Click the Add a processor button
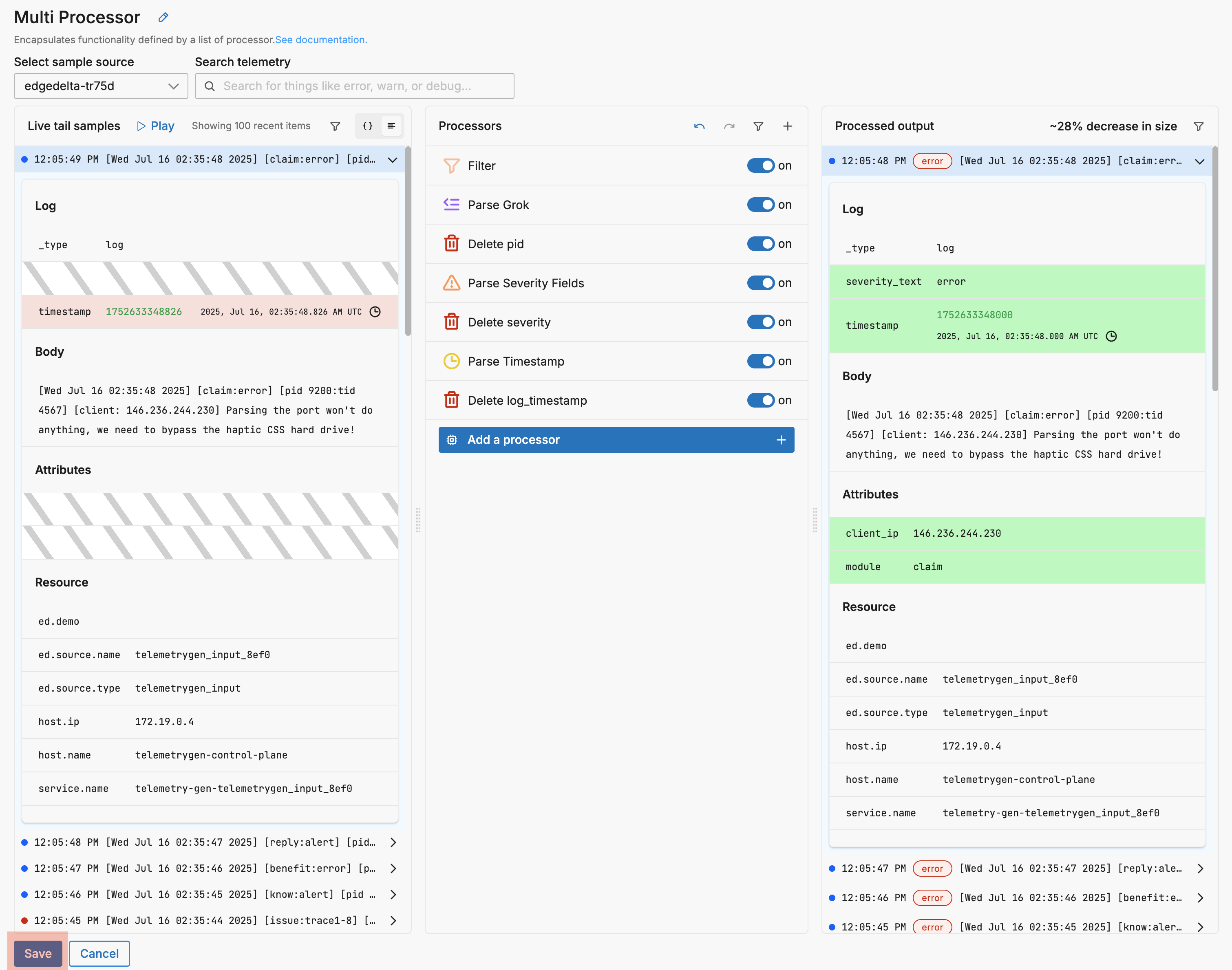Viewport: 1232px width, 970px height. [616, 440]
